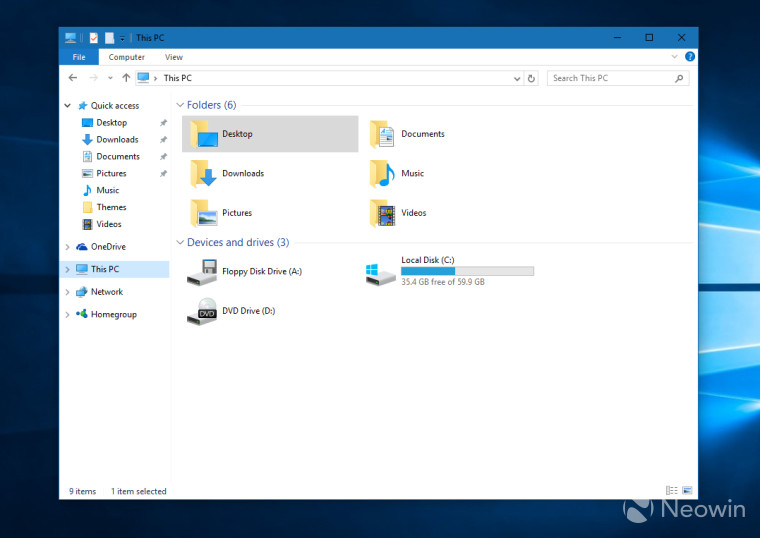Go up one level with the up arrow

click(126, 78)
